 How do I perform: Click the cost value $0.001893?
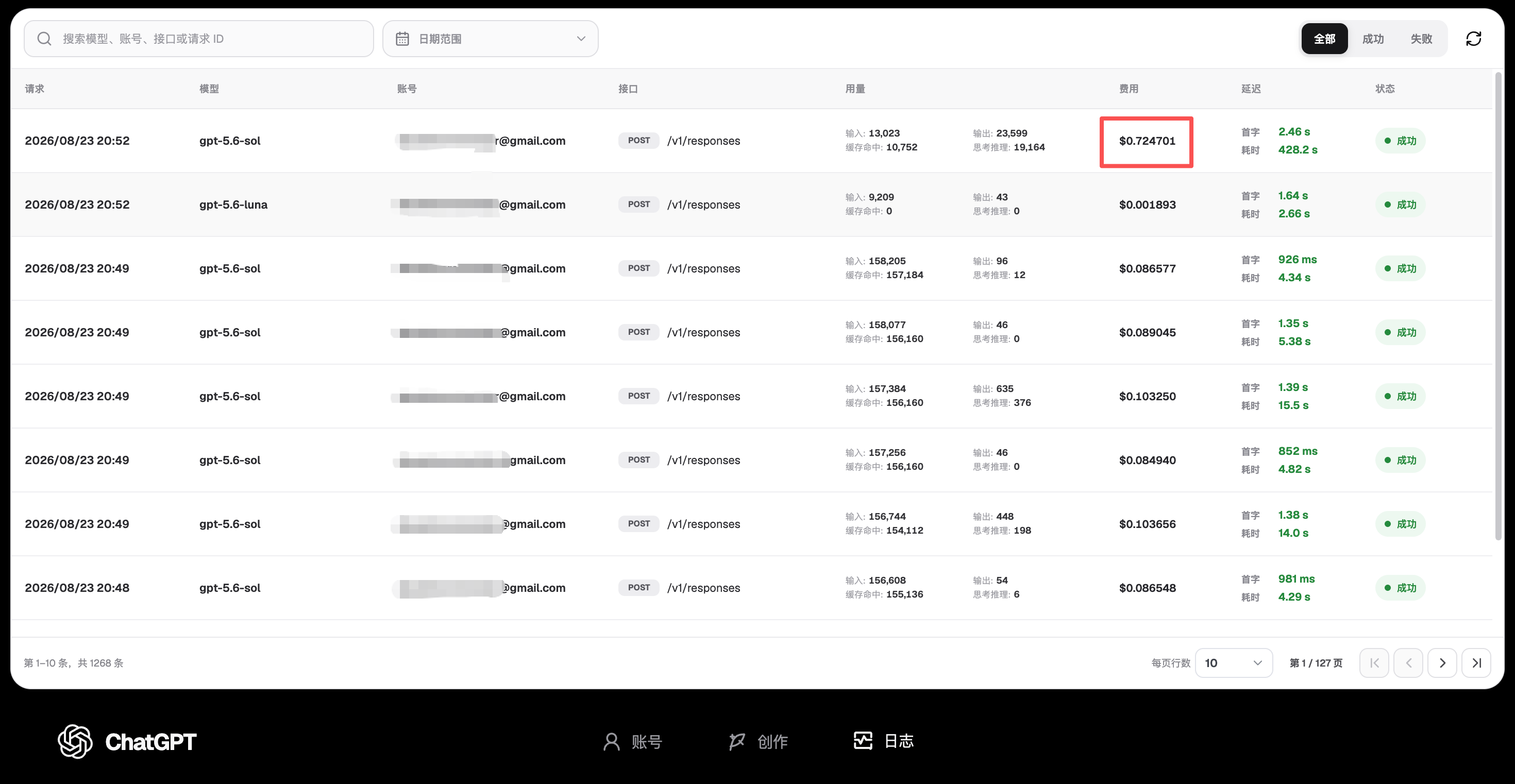1147,204
